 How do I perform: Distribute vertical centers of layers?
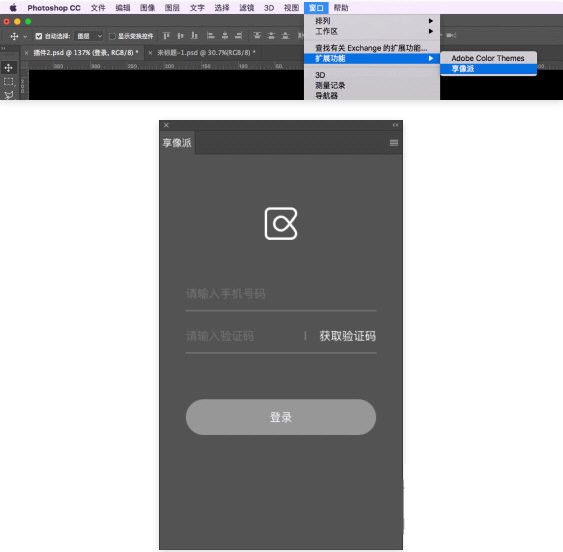pos(271,36)
